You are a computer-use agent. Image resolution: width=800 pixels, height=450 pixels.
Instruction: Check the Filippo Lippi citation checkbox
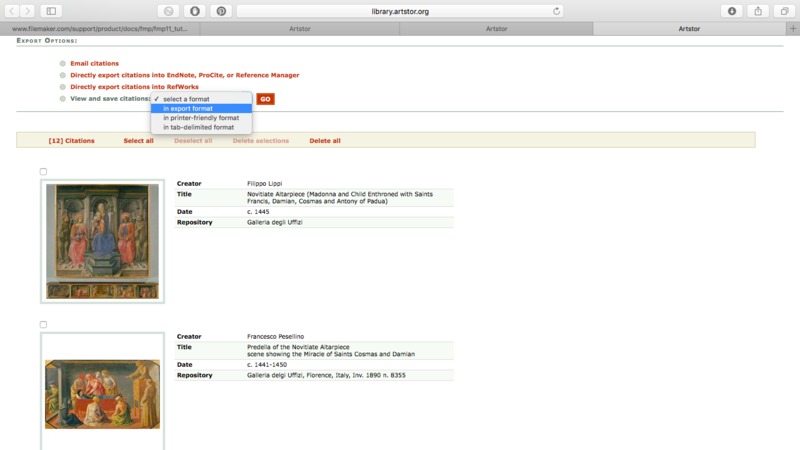point(43,171)
